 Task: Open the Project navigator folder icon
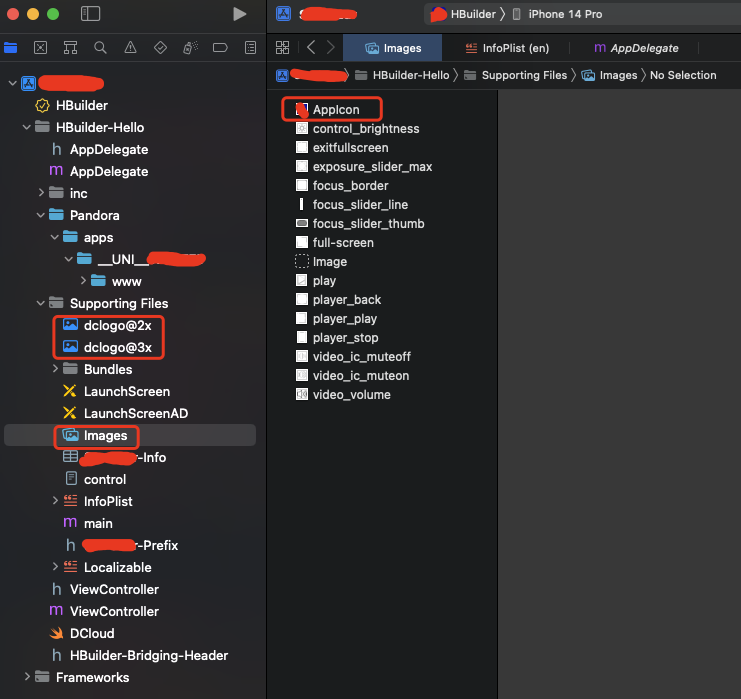click(10, 48)
